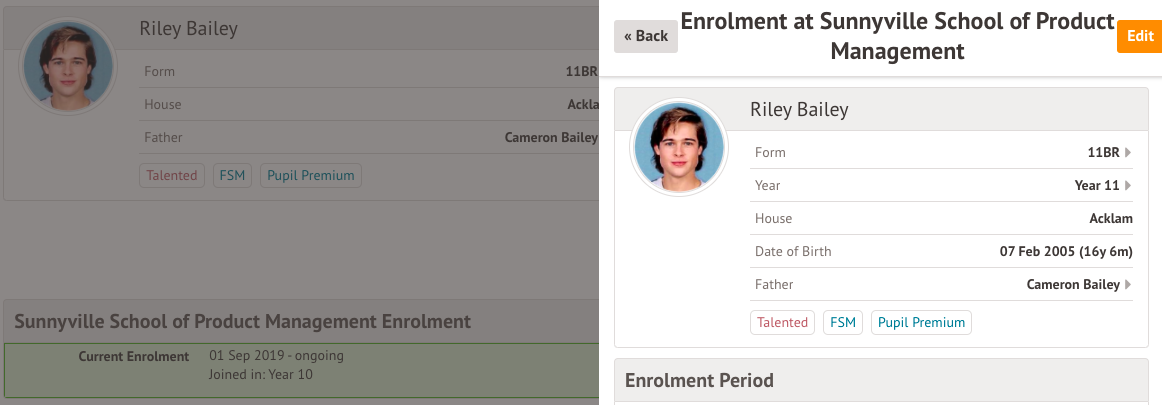
Task: Click the background Father Cameron Bailey row
Action: click(x=370, y=138)
